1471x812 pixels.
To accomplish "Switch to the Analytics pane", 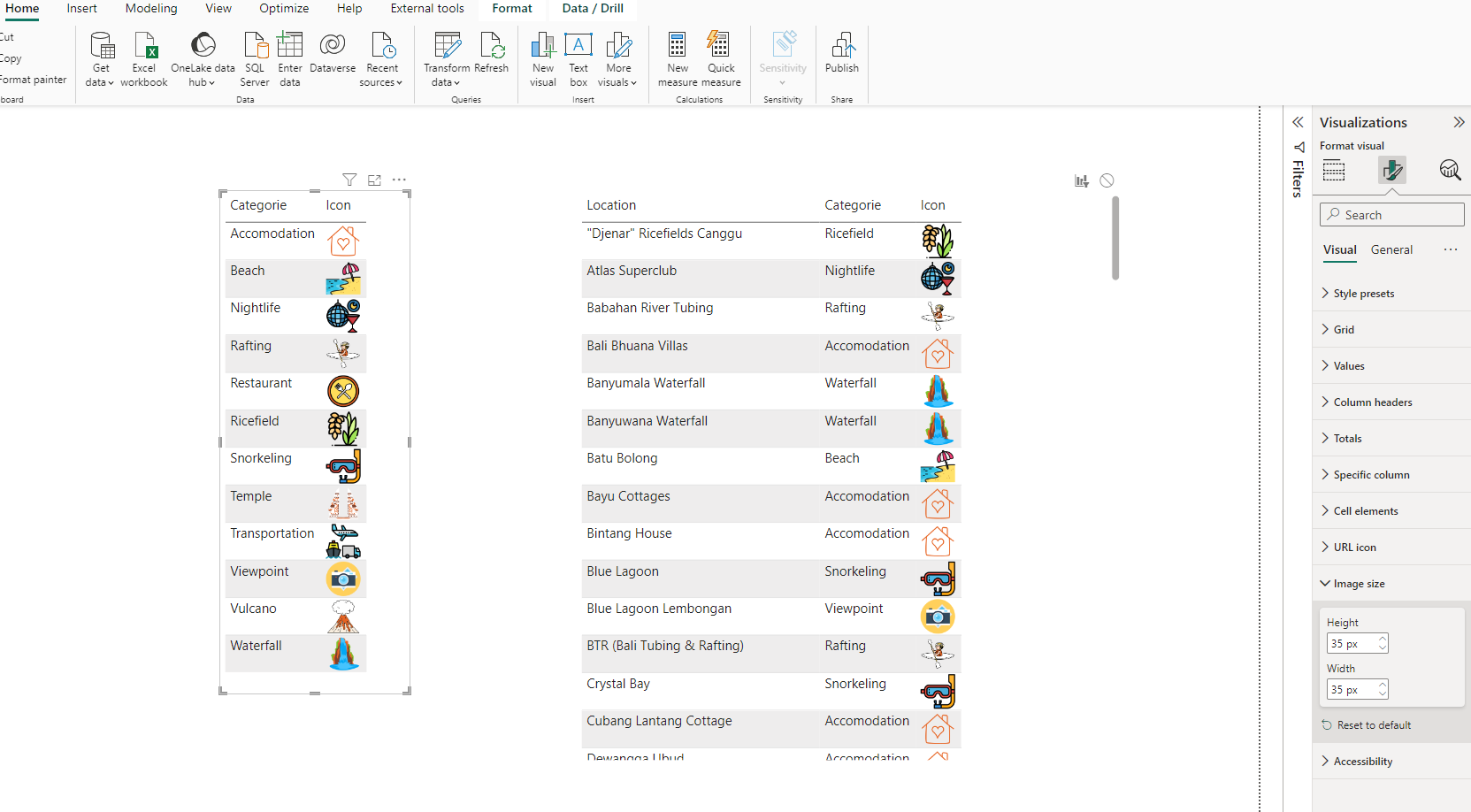I will coord(1450,169).
